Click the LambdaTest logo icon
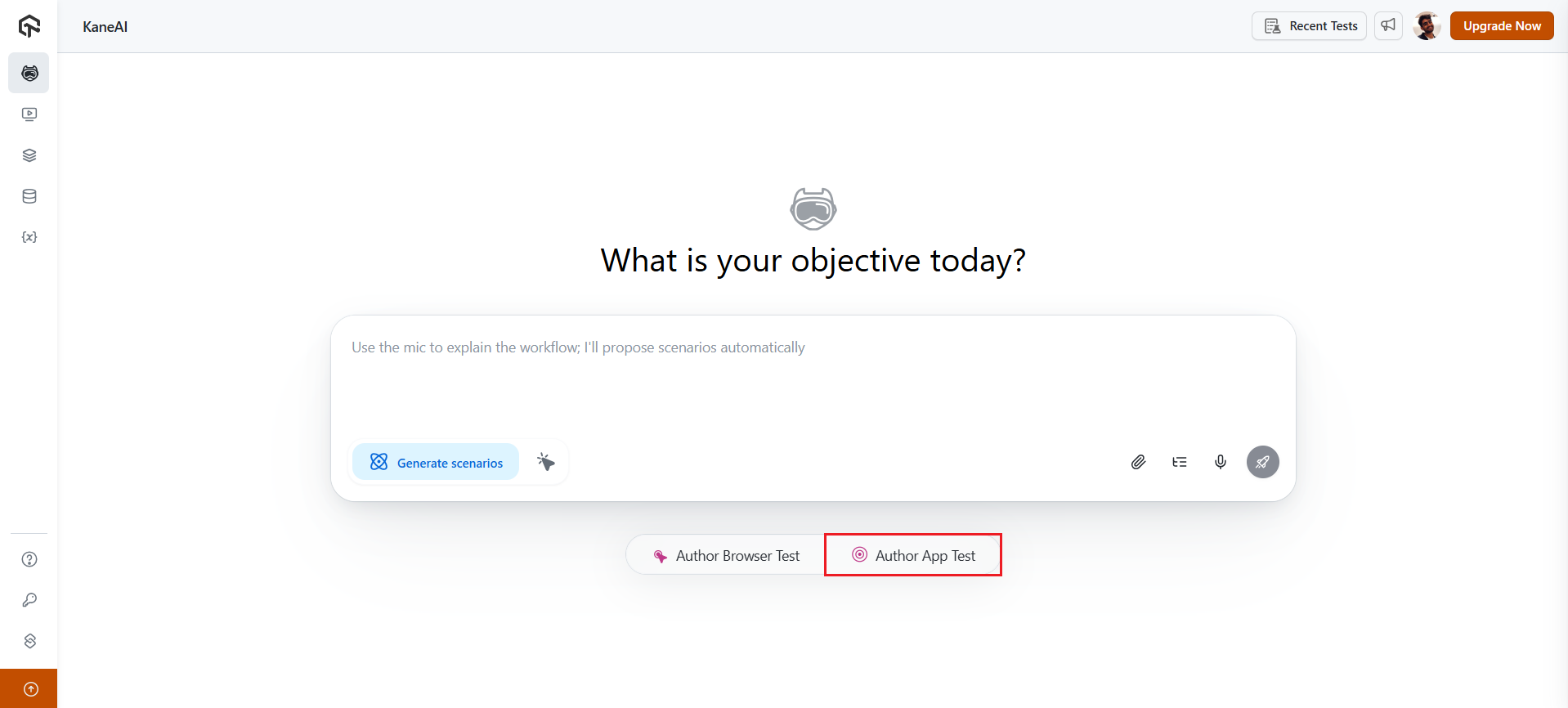The height and width of the screenshot is (708, 1568). tap(29, 26)
